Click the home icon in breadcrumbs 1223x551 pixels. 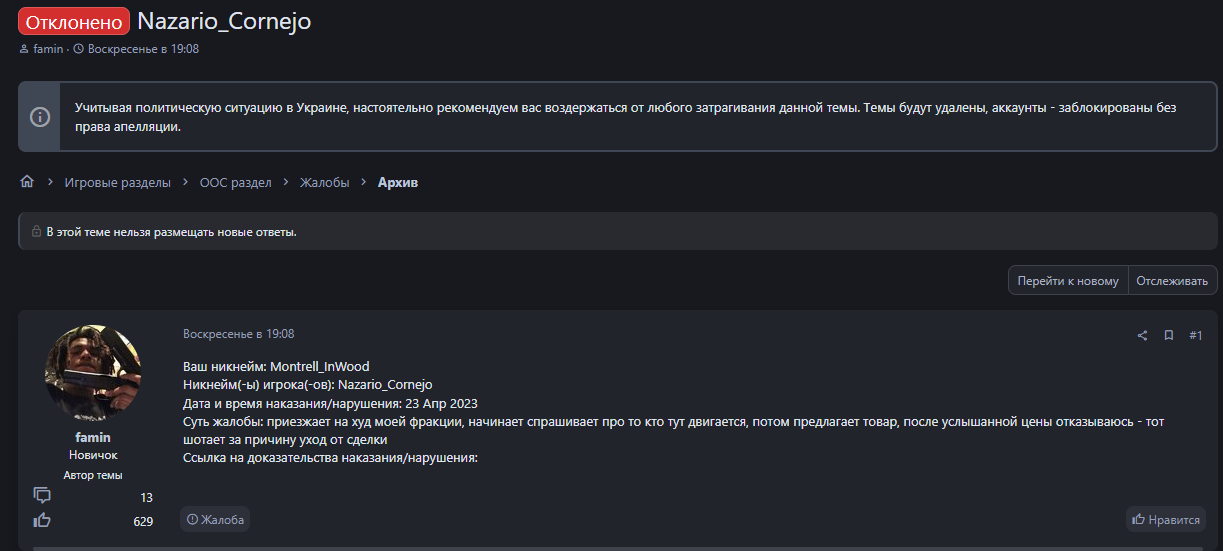(27, 182)
